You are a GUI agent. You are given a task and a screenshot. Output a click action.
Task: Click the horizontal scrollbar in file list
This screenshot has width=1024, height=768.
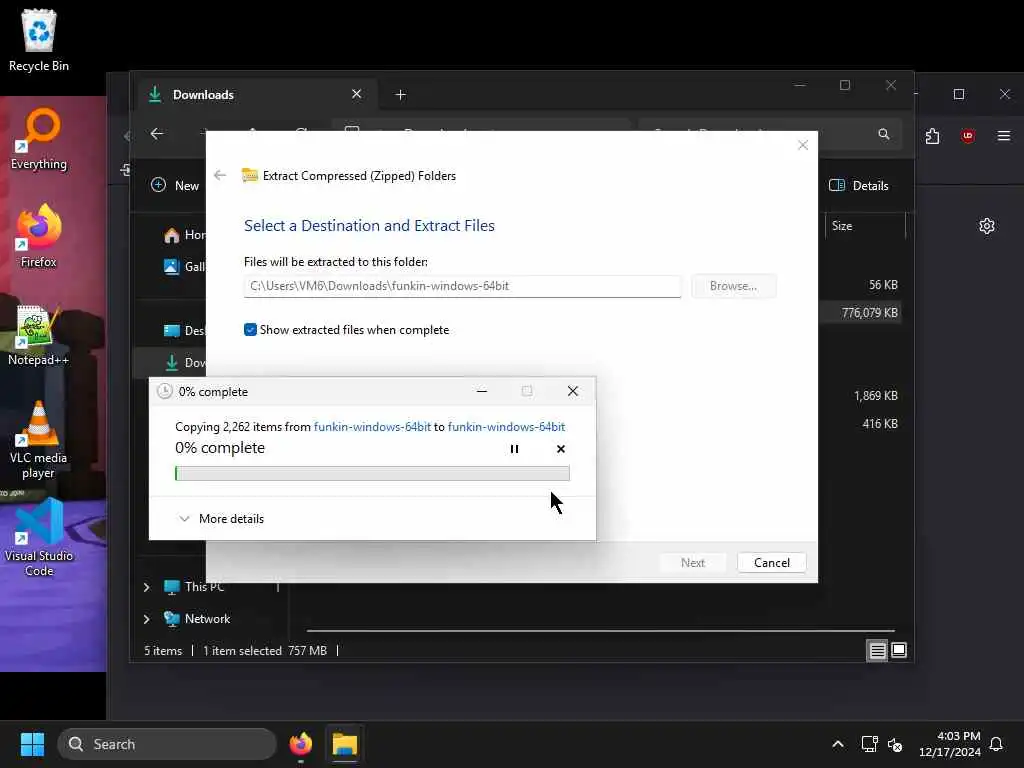600,631
